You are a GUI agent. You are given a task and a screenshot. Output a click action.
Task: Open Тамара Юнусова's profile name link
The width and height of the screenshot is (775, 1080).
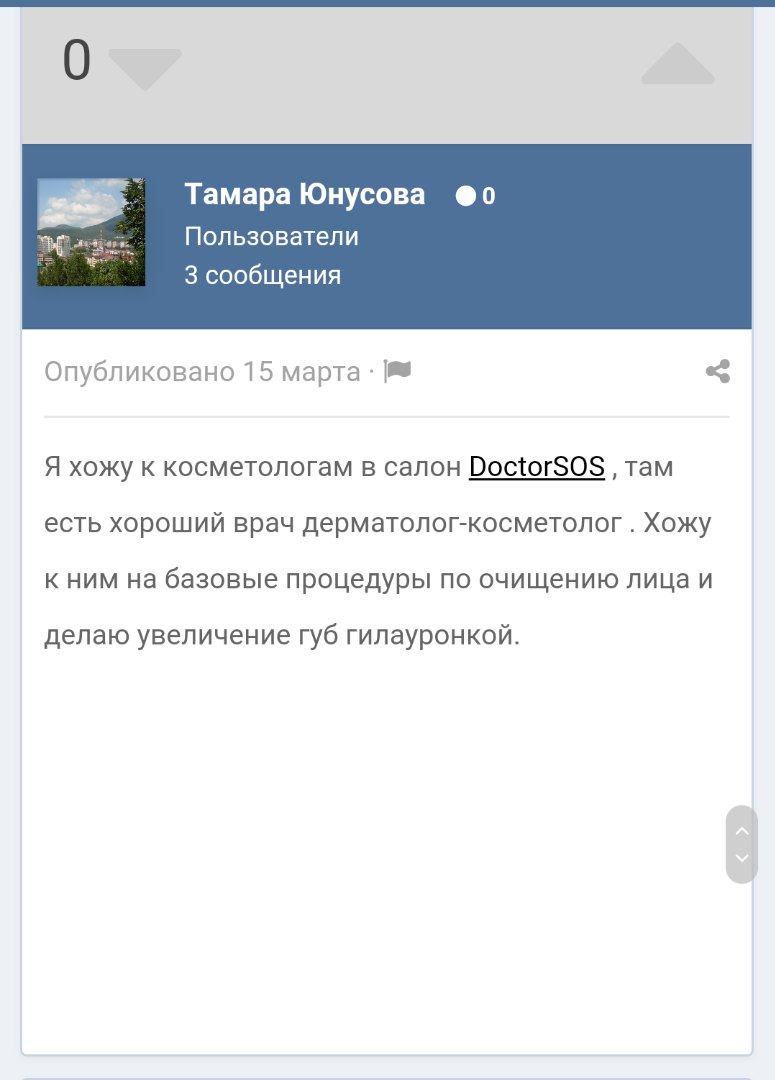[x=304, y=194]
